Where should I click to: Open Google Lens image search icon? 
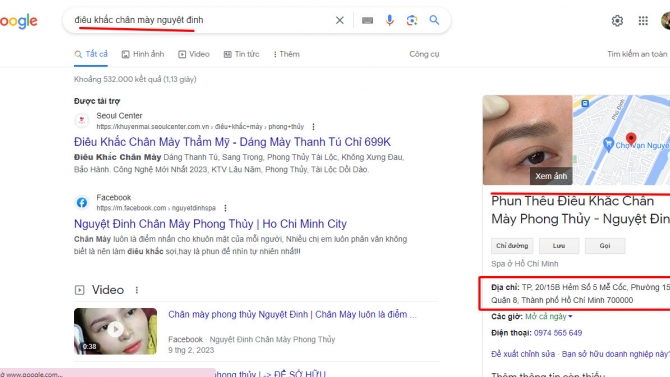412,20
